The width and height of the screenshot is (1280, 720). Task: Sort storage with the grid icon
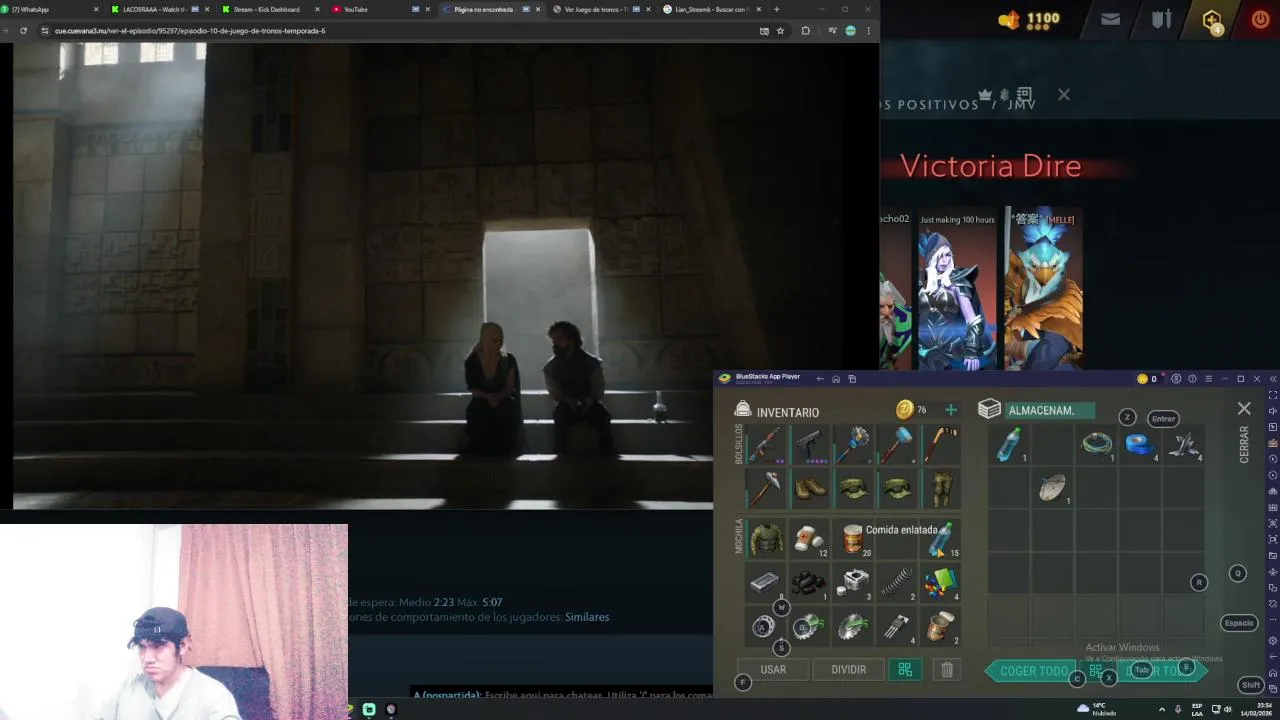pyautogui.click(x=1096, y=671)
